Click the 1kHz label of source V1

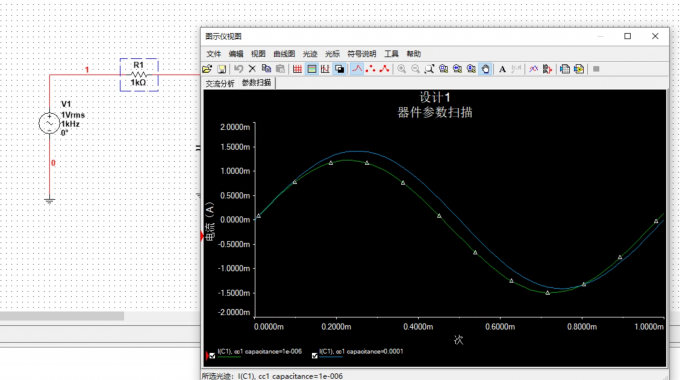70,124
